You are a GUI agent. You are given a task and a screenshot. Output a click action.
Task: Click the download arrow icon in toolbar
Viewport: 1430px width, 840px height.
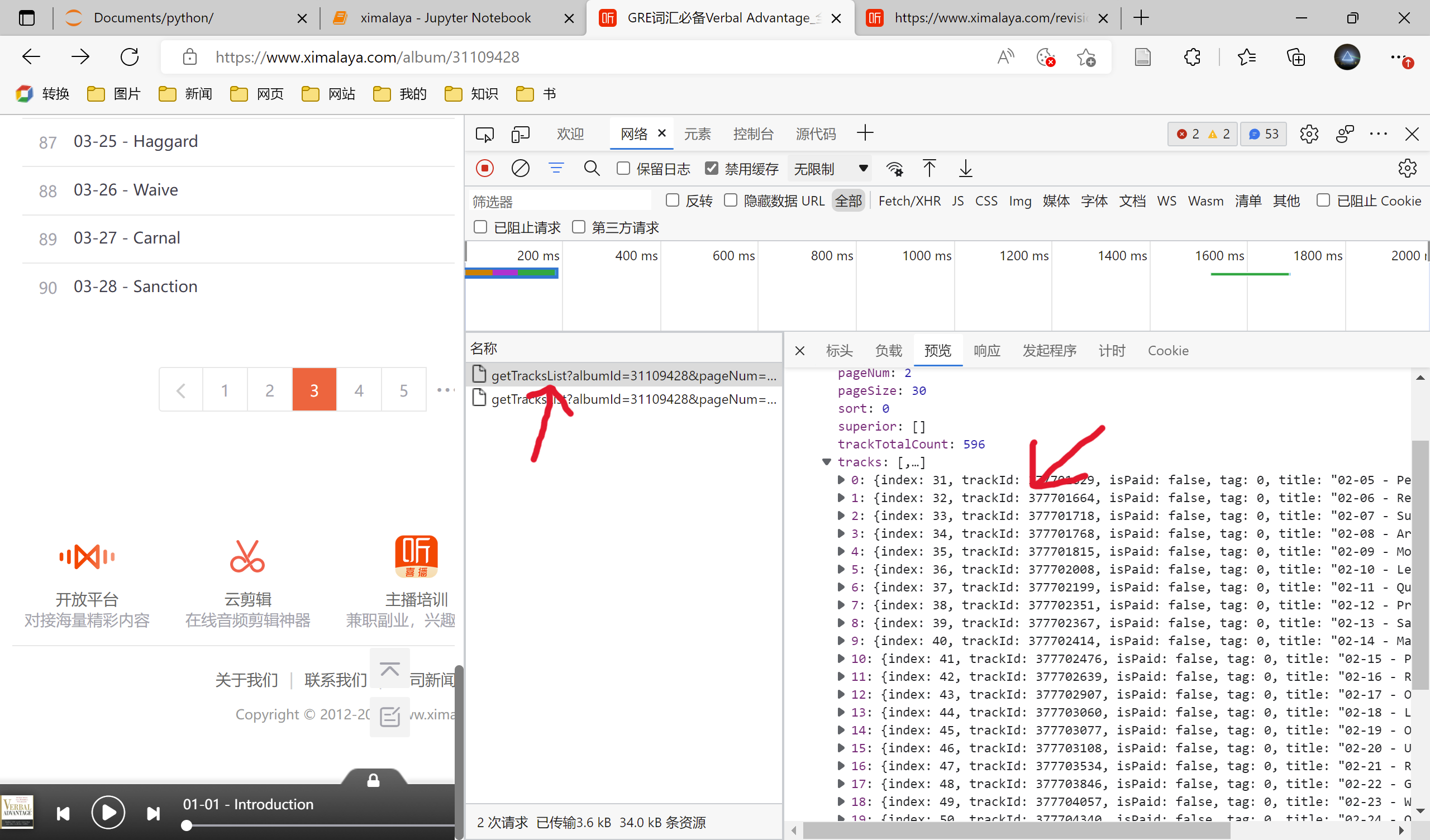pos(965,169)
